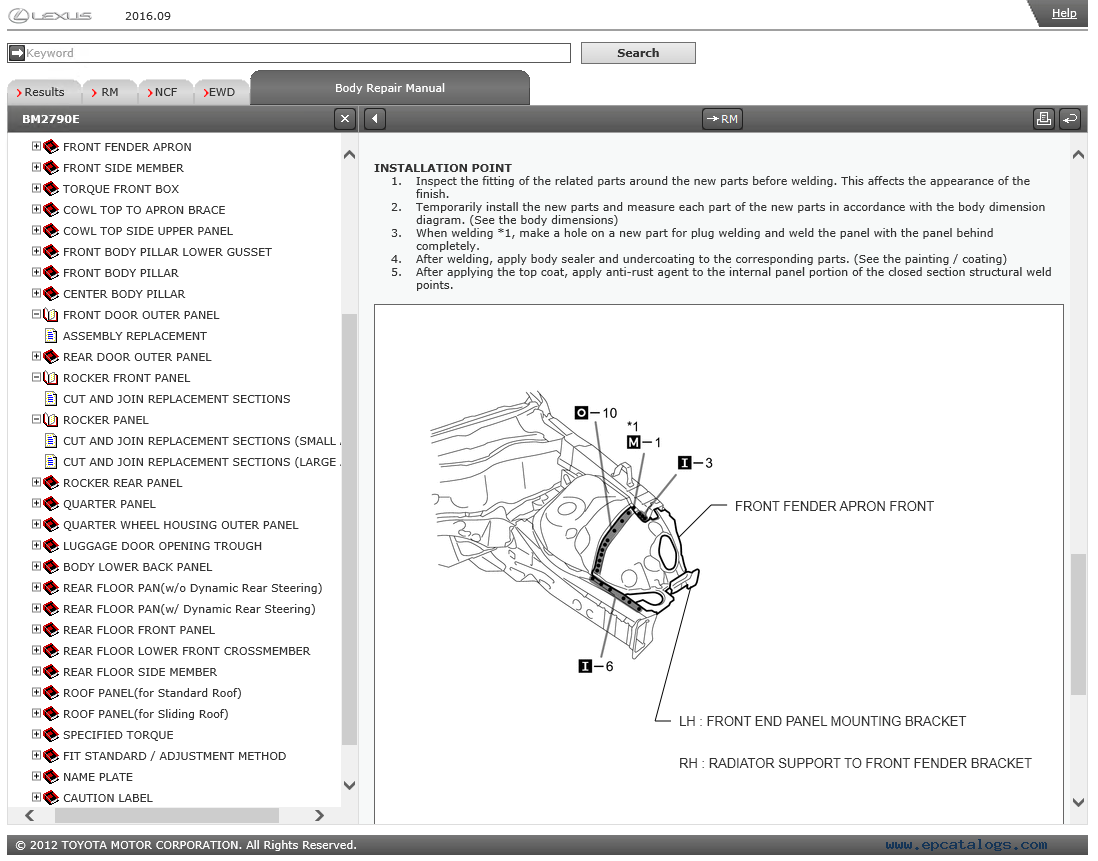Click content pane scroll-up arrow

point(1078,155)
